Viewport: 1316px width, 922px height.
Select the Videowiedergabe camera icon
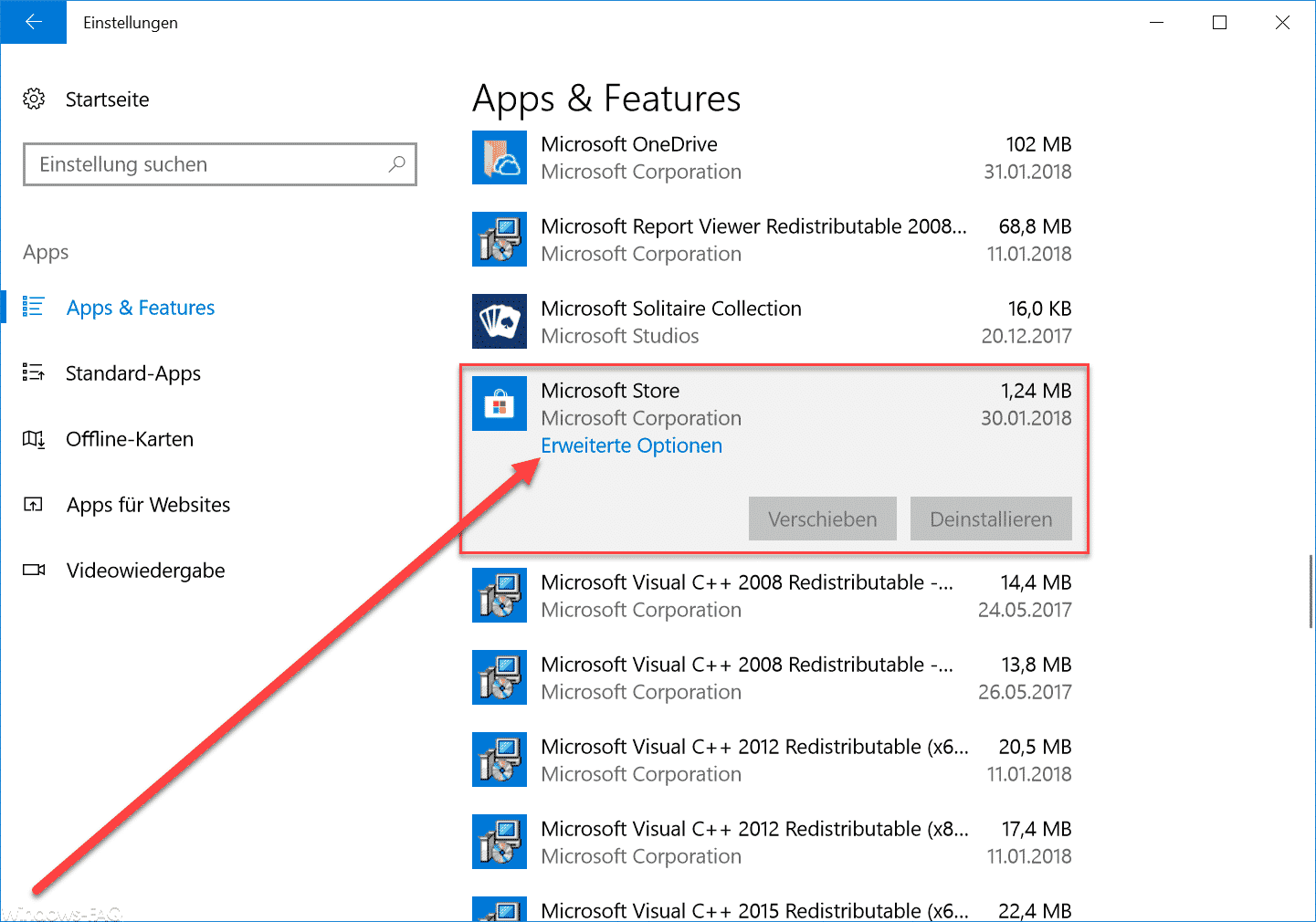[34, 570]
